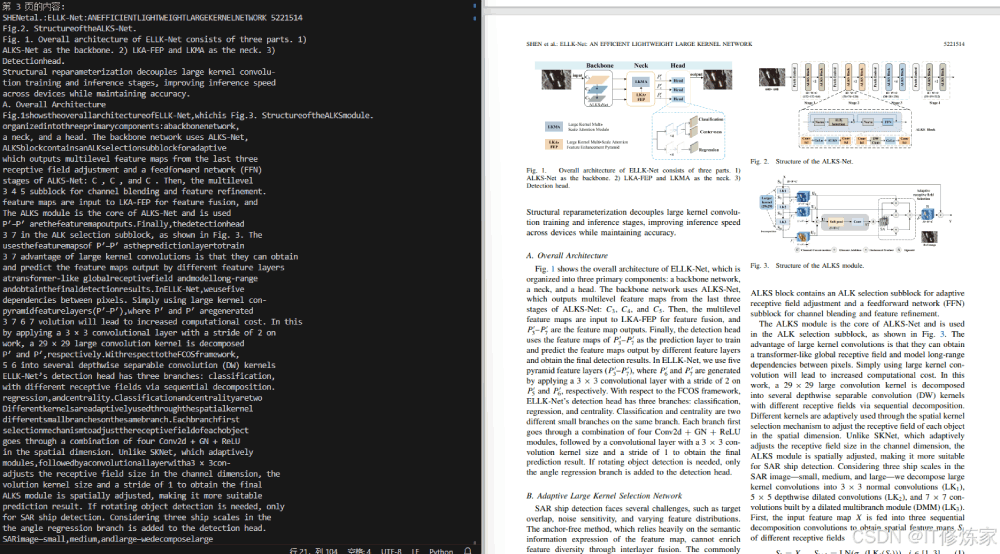Click terminal line 'SHENetal.:ELLK-Net:ANEFFICIENT...' header
The height and width of the screenshot is (554, 1000).
pos(152,18)
